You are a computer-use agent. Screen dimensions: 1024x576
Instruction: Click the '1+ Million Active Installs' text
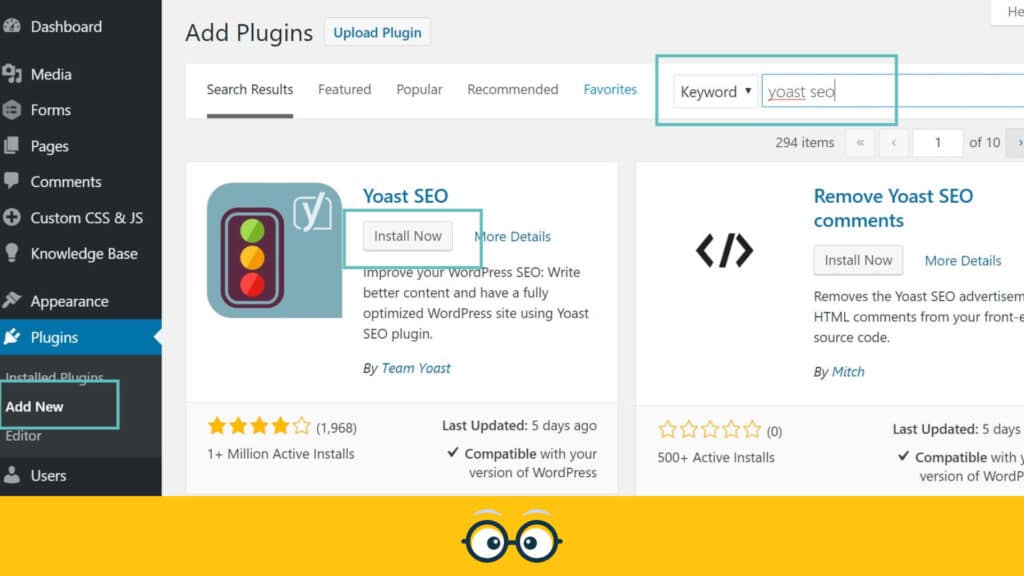[281, 454]
